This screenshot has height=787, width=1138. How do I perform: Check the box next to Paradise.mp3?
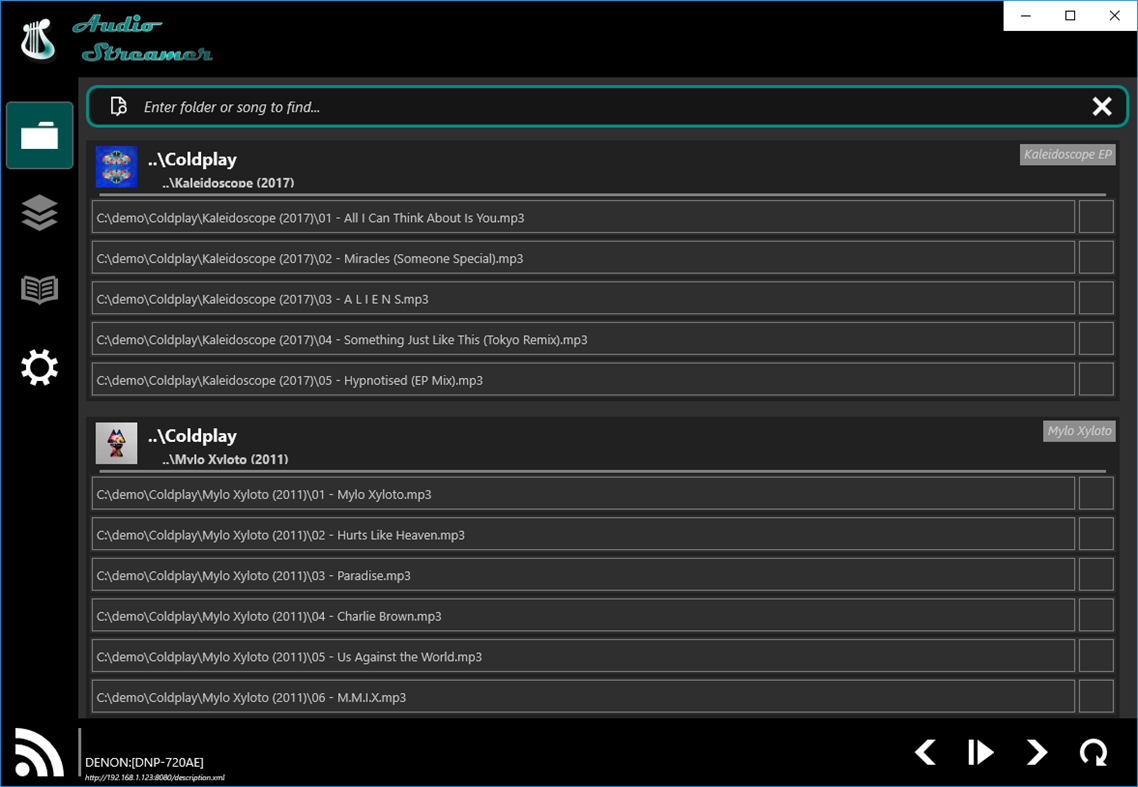point(1096,574)
